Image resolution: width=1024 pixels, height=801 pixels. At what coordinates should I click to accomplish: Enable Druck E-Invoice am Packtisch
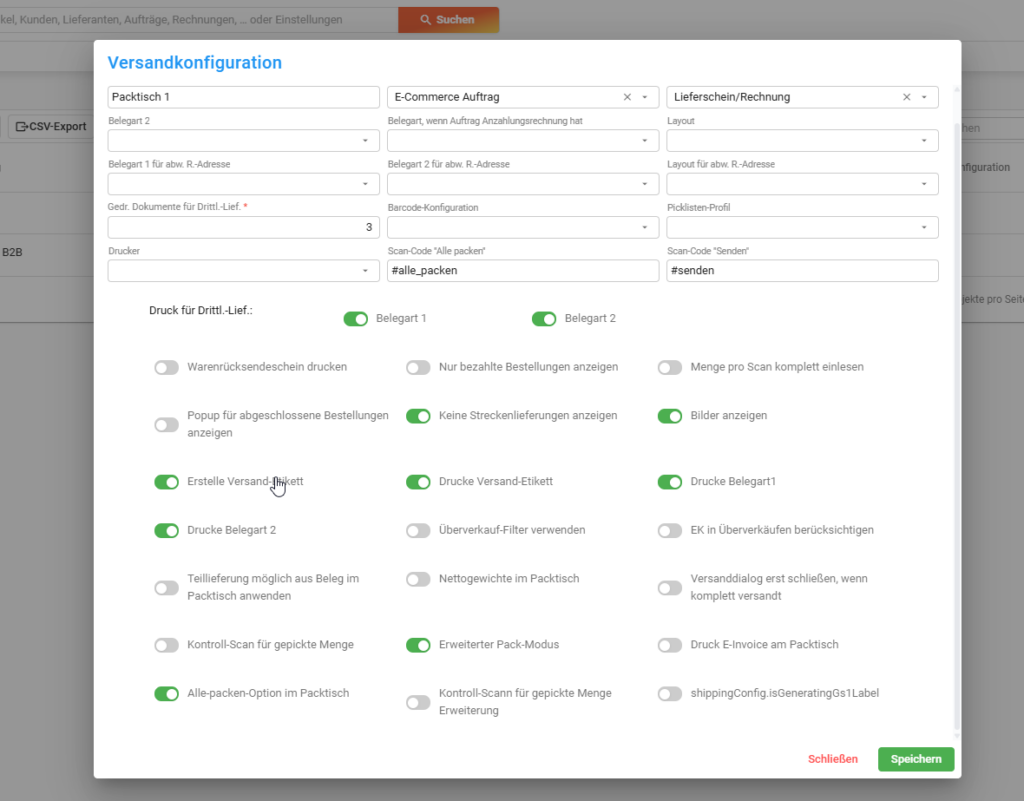pos(670,646)
